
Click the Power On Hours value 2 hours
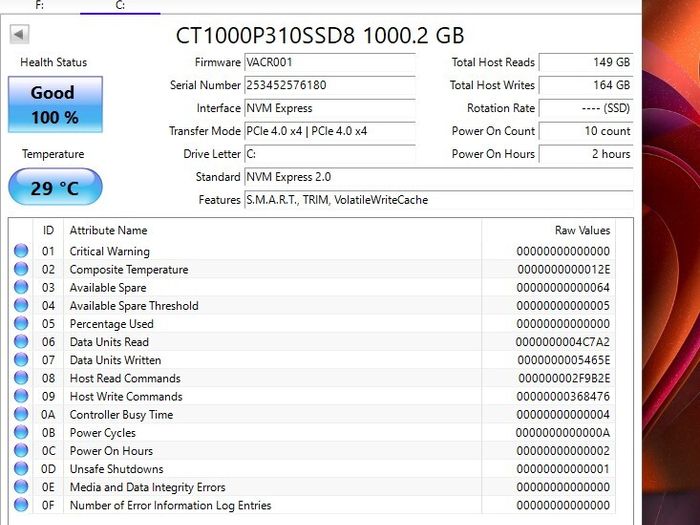click(x=586, y=154)
